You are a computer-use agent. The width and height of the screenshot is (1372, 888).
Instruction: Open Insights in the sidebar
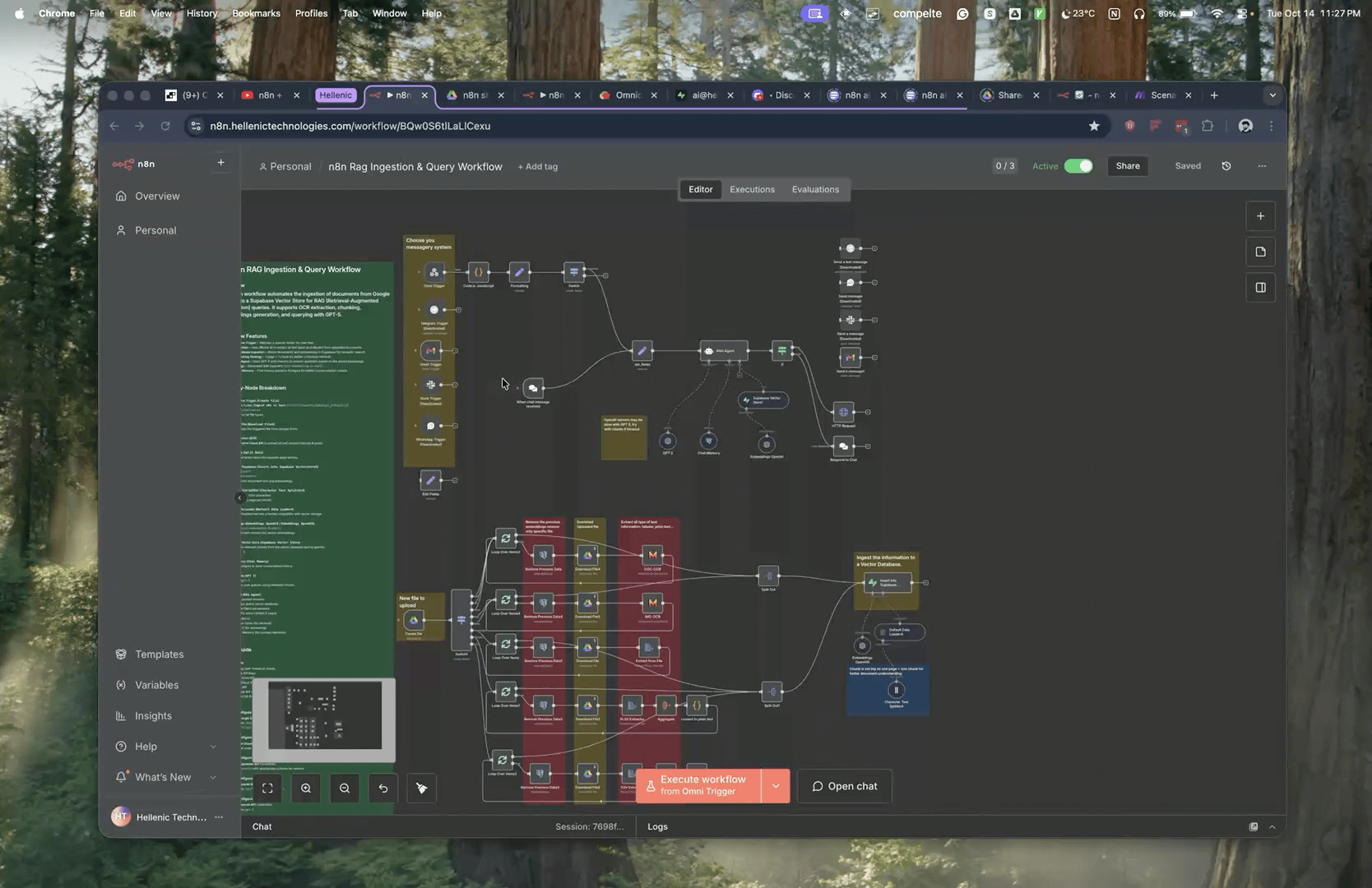click(153, 716)
